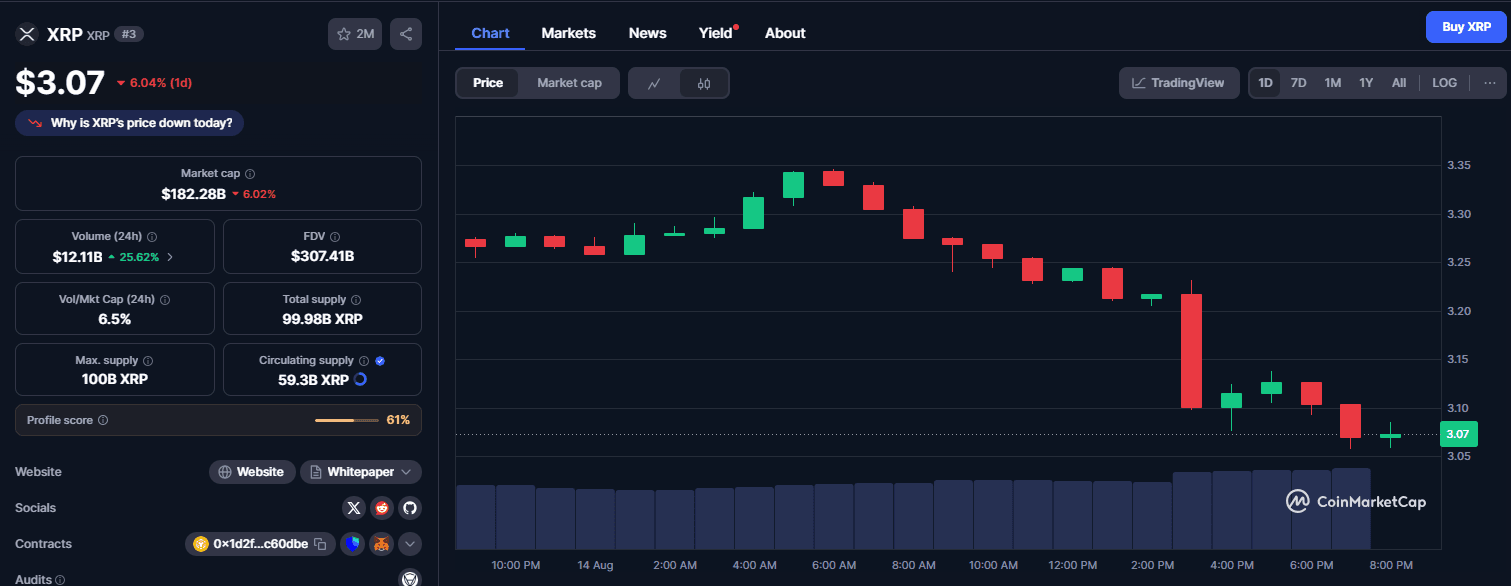Screen dimensions: 1511x586
Task: Visit the XRP Website link
Action: click(252, 472)
